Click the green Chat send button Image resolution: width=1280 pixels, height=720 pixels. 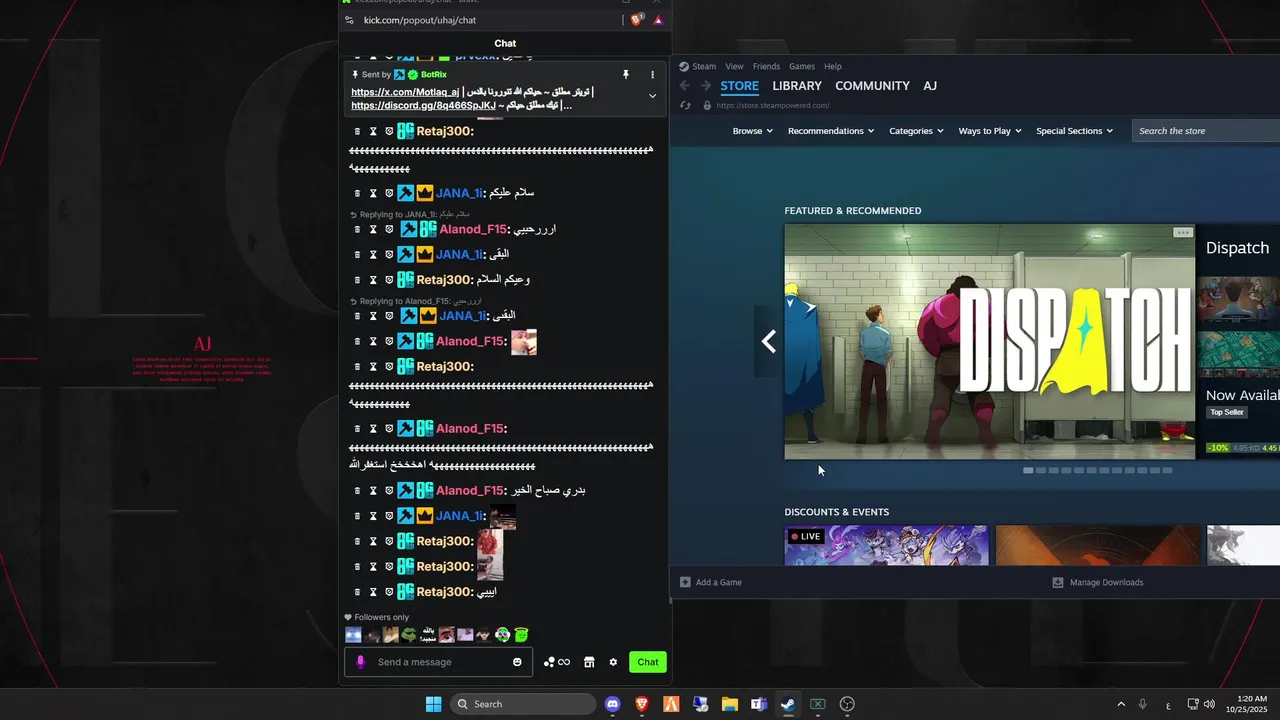pos(648,662)
